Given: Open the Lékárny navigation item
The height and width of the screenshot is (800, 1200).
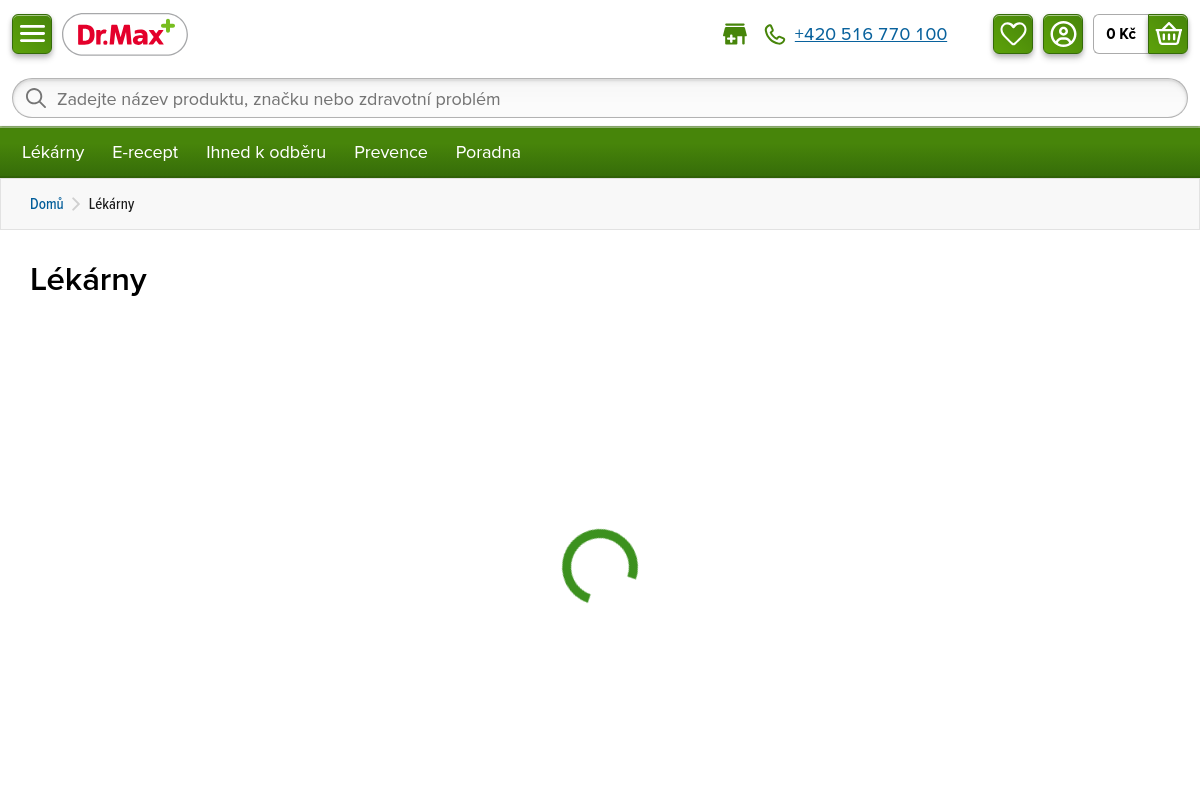Looking at the screenshot, I should (x=53, y=152).
